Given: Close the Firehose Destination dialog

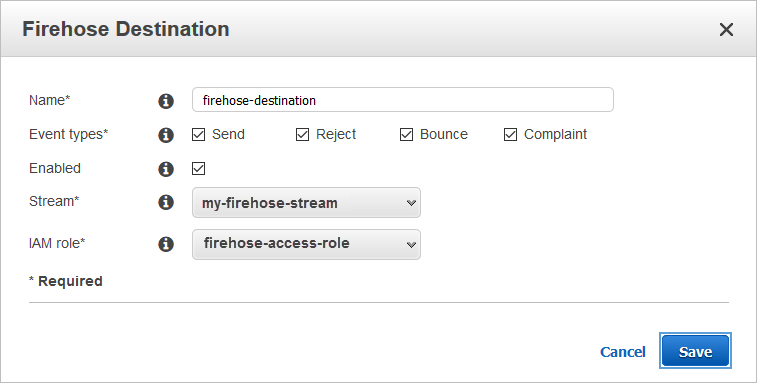Looking at the screenshot, I should click(726, 29).
